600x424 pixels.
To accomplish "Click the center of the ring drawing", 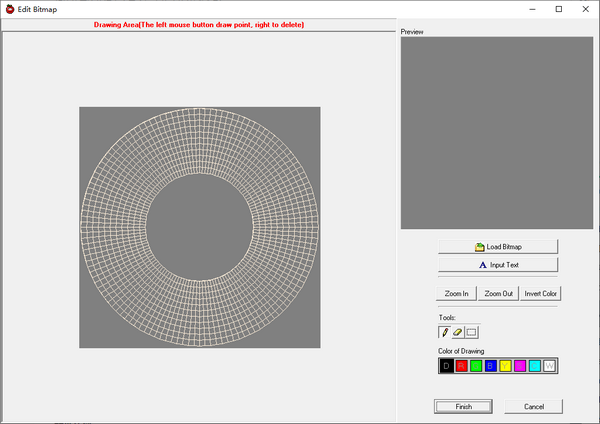I will pos(200,228).
